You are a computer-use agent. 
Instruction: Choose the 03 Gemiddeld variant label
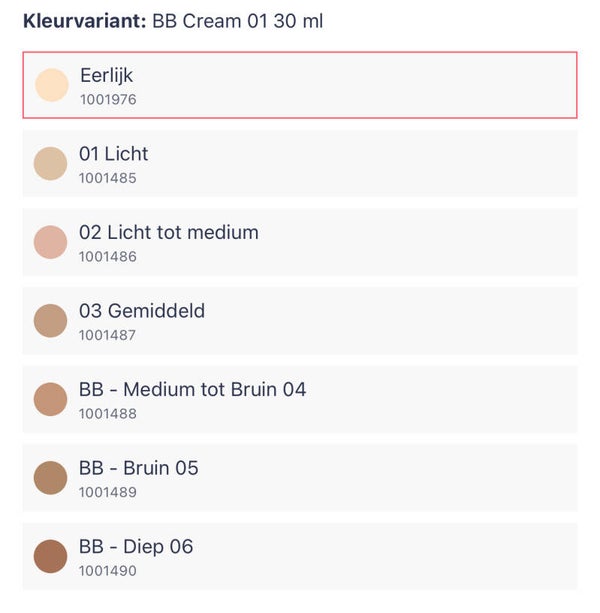point(141,311)
